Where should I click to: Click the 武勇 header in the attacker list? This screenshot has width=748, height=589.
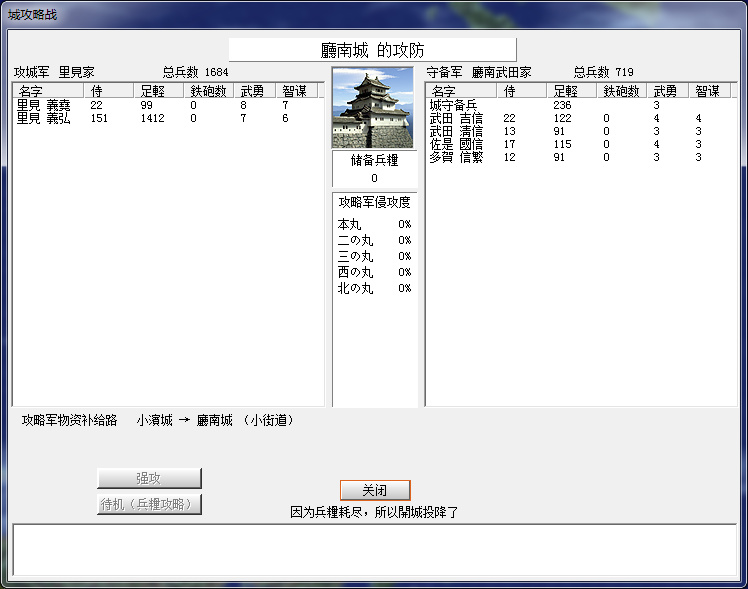[x=255, y=91]
